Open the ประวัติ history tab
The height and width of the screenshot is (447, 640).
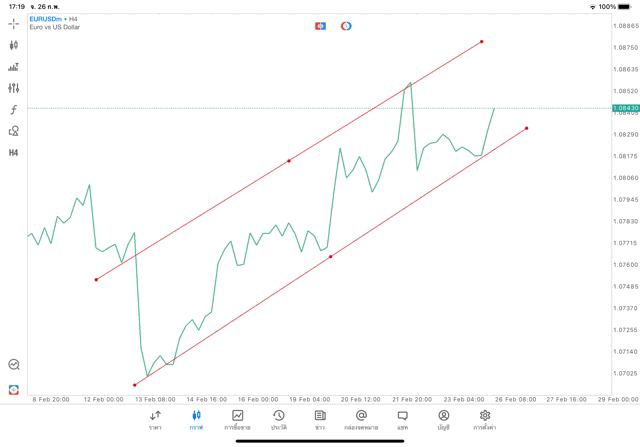[278, 419]
